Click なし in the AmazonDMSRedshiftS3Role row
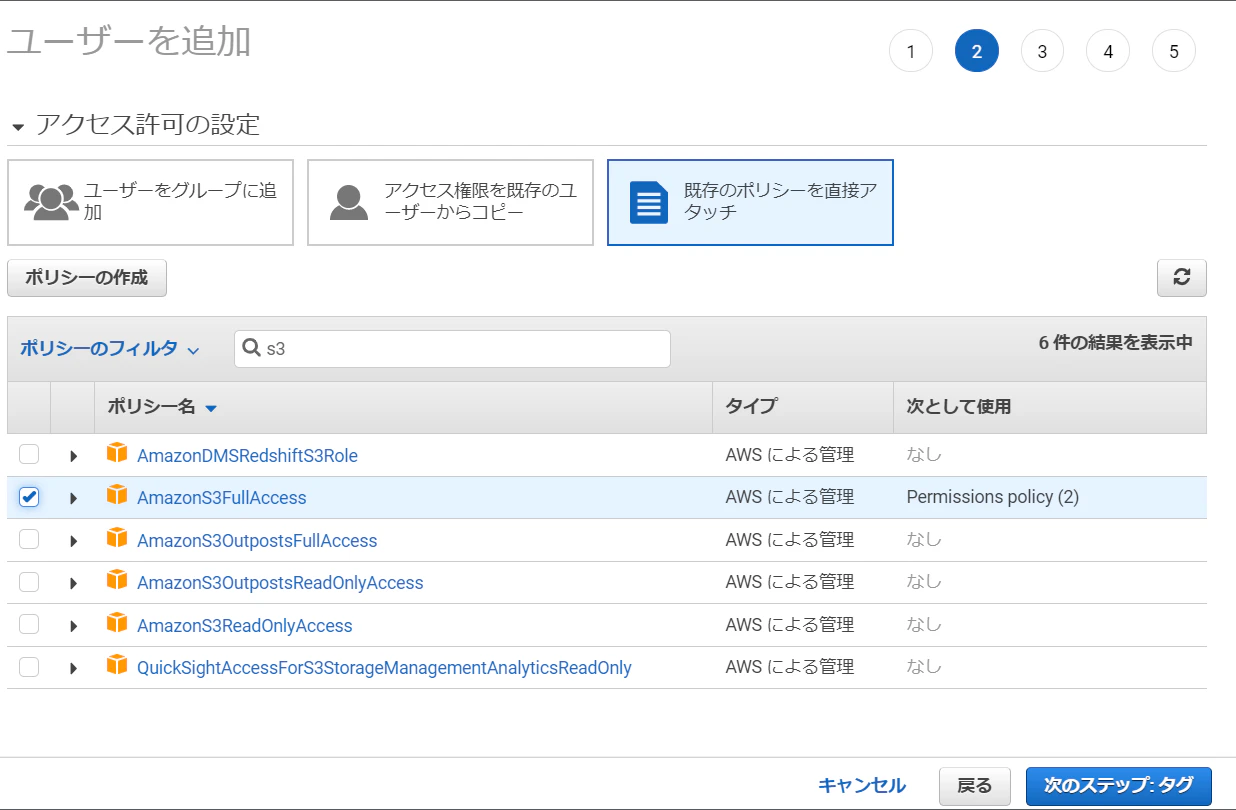The width and height of the screenshot is (1236, 810). point(924,455)
